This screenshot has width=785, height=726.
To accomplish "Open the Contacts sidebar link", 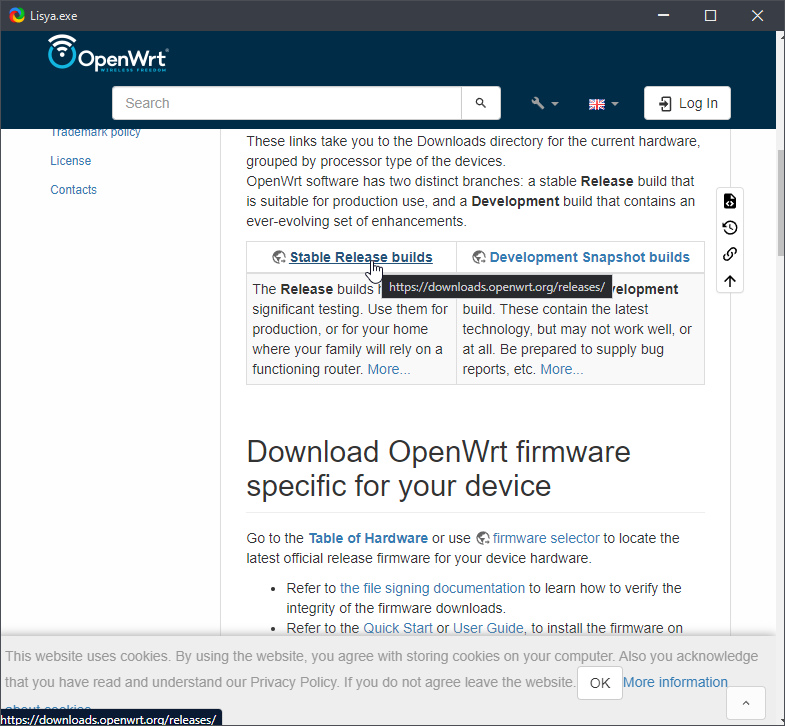I will (x=74, y=190).
